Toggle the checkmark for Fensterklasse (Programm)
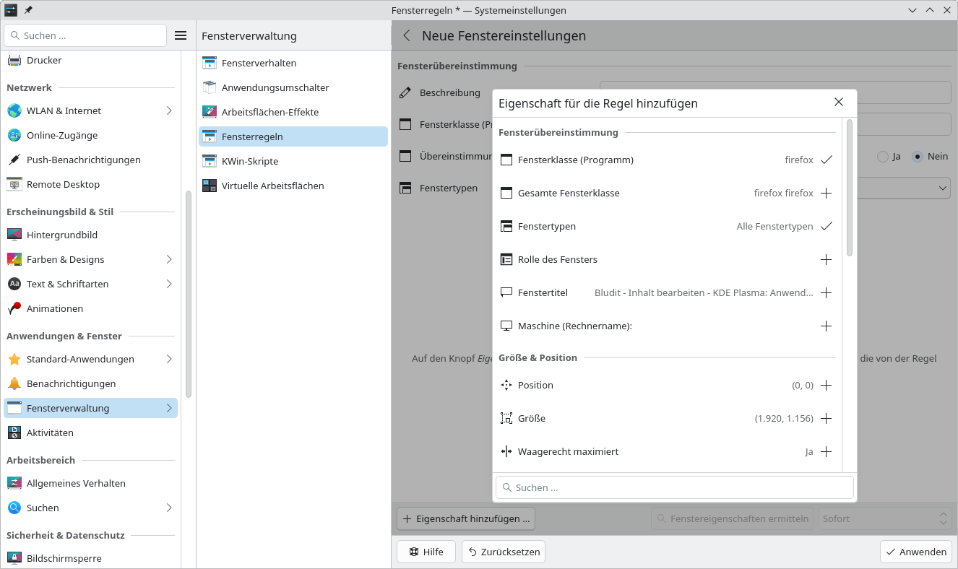 coord(826,160)
